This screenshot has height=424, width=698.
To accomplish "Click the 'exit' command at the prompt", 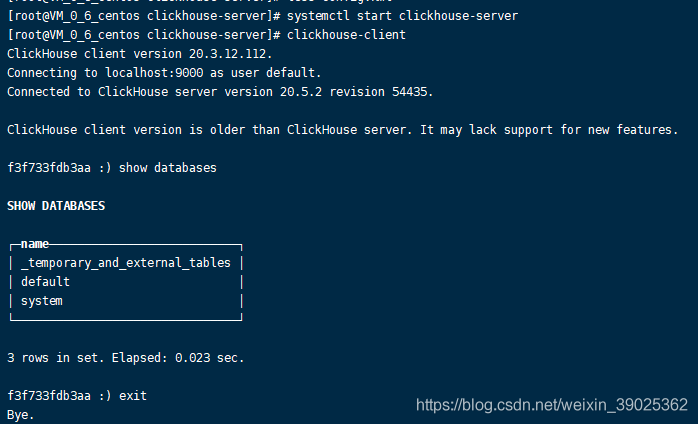I will click(132, 396).
